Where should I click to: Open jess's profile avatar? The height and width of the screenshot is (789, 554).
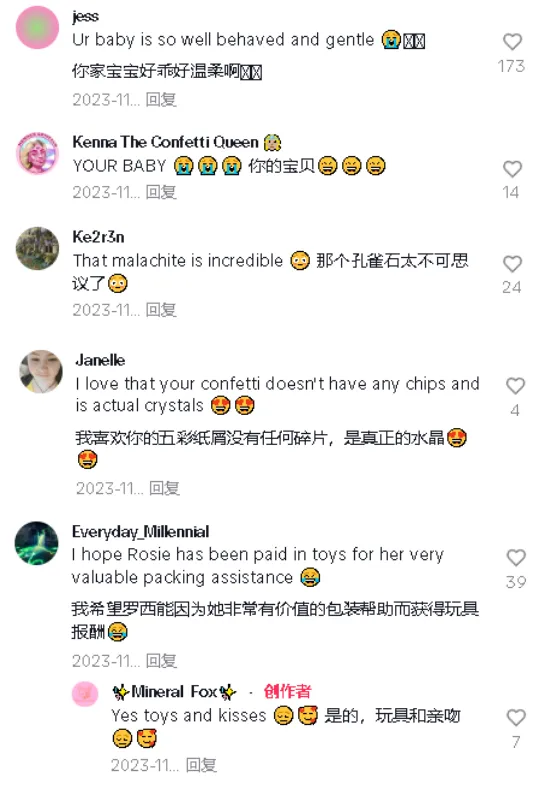point(37,28)
